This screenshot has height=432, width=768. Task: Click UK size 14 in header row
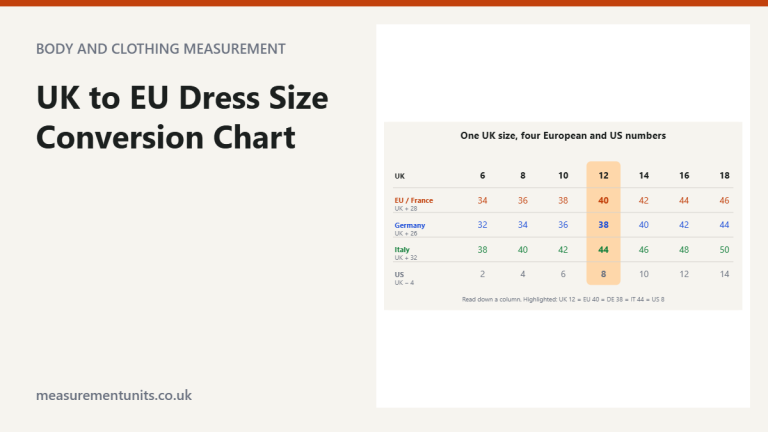coord(644,175)
